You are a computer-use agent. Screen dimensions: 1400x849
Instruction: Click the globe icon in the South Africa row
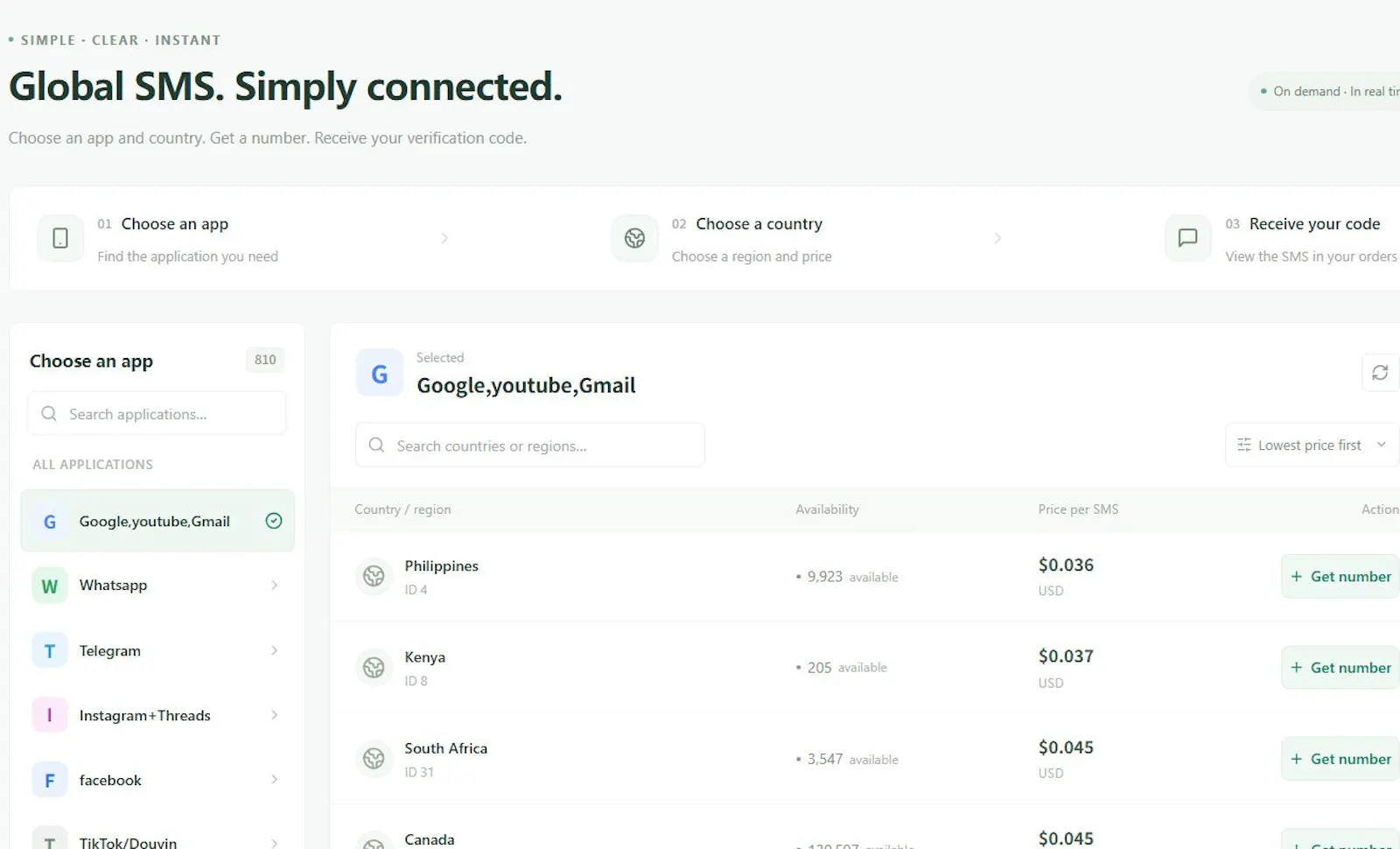coord(374,759)
